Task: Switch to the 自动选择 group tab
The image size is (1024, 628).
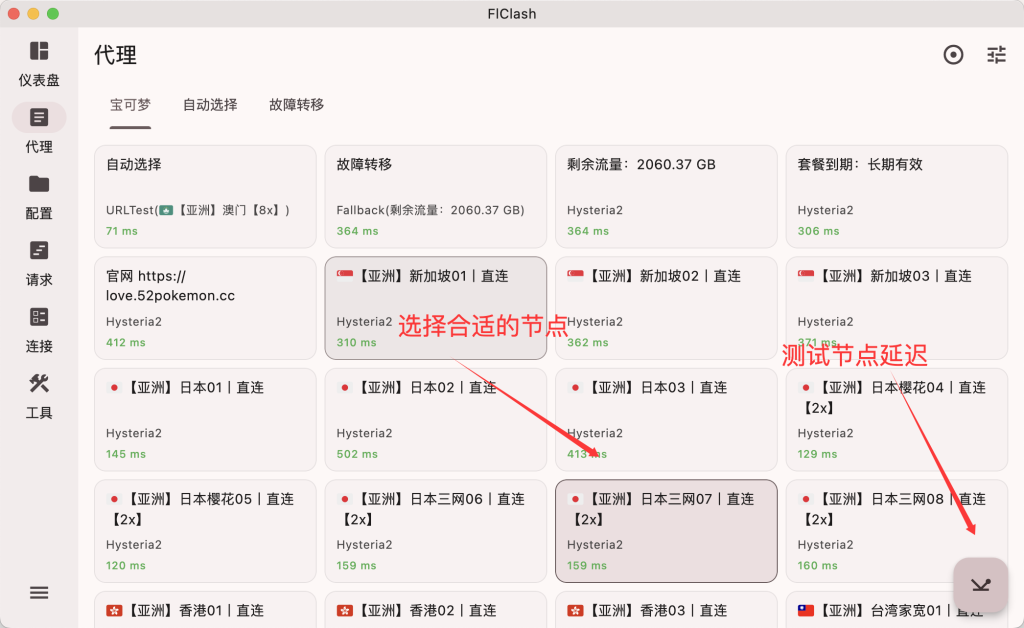Action: [210, 104]
